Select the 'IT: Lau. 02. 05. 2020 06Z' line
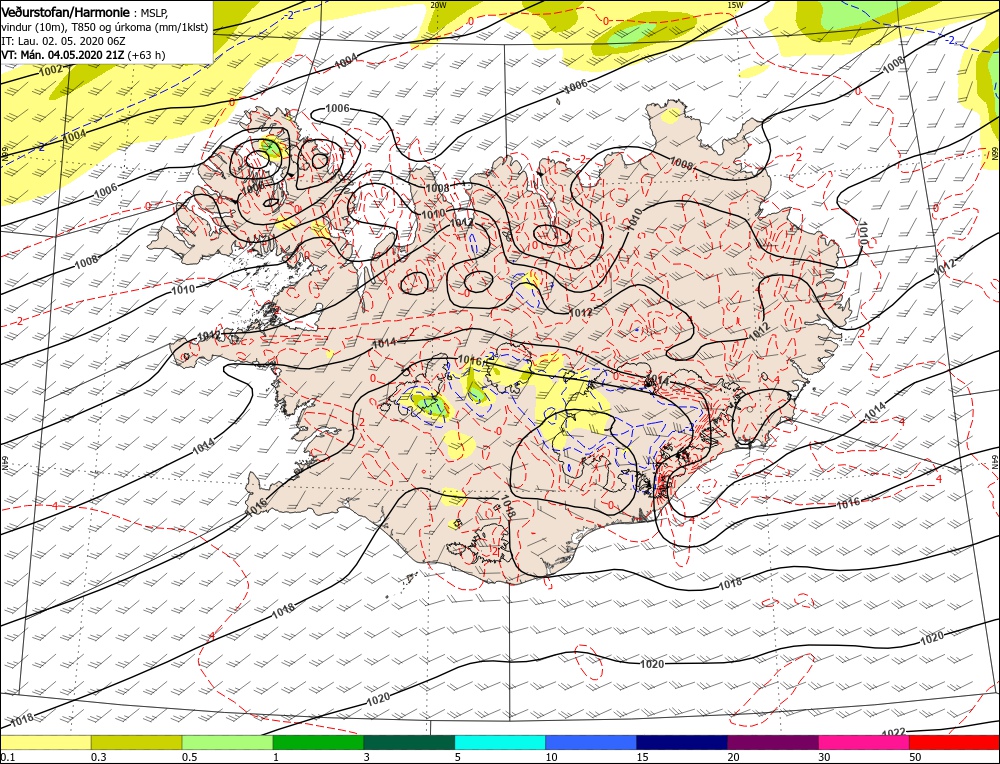This screenshot has width=1000, height=764. click(x=63, y=41)
